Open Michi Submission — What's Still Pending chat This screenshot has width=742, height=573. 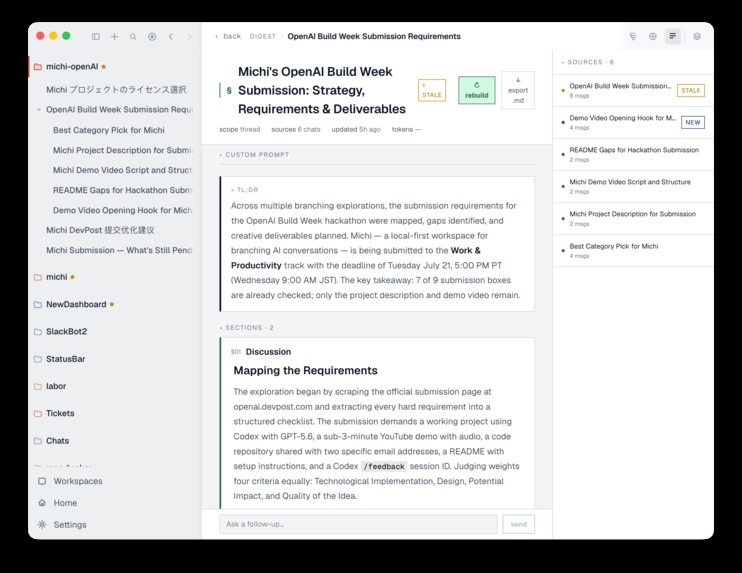(119, 250)
